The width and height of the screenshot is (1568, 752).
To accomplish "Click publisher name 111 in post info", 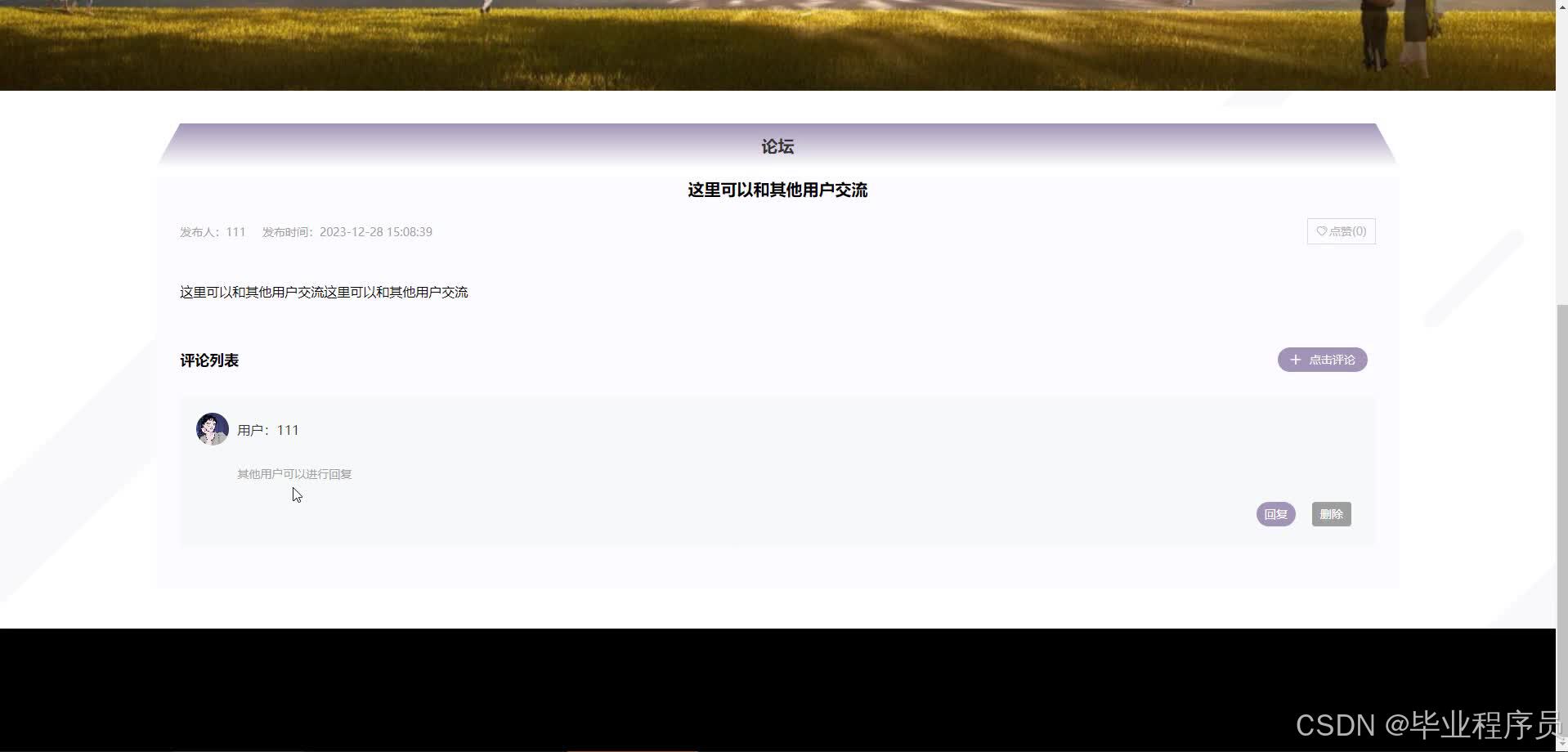I will (x=235, y=231).
